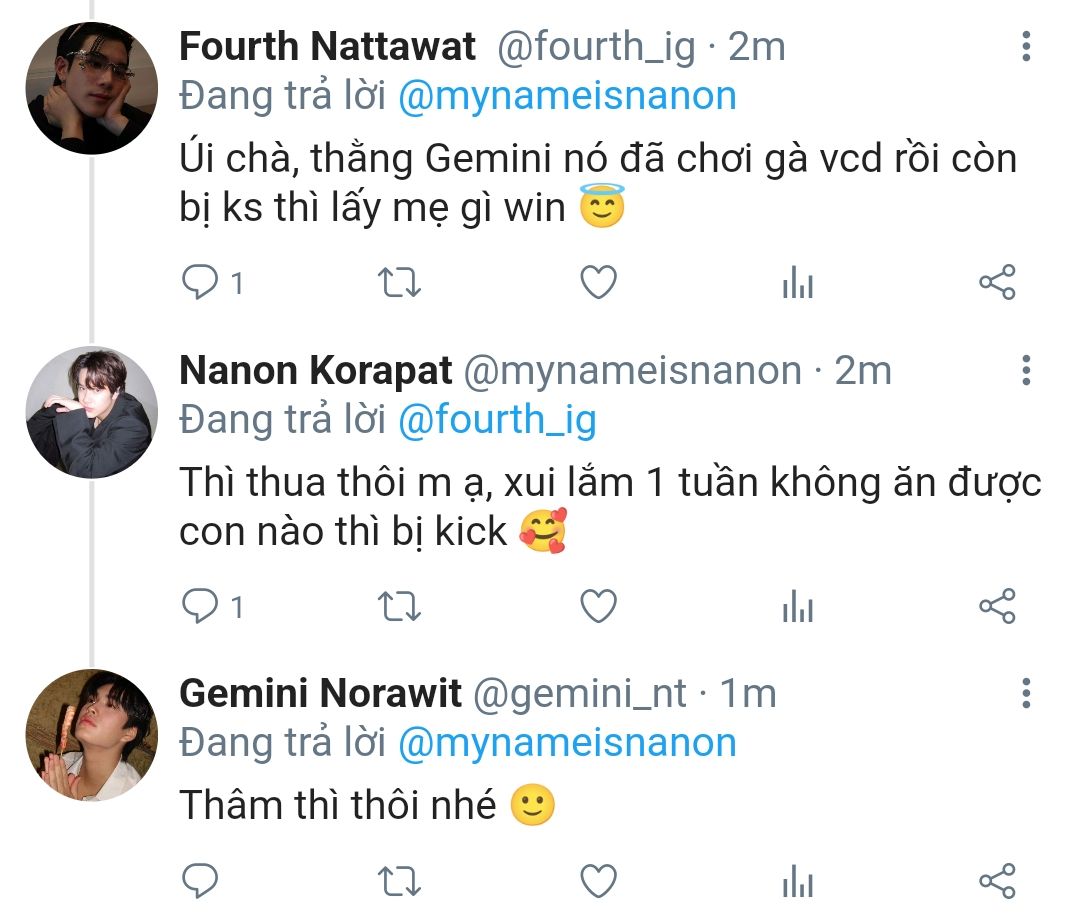The width and height of the screenshot is (1080, 917).
Task: Open @fourth_ig mention link in Nanon's reply
Action: [497, 420]
